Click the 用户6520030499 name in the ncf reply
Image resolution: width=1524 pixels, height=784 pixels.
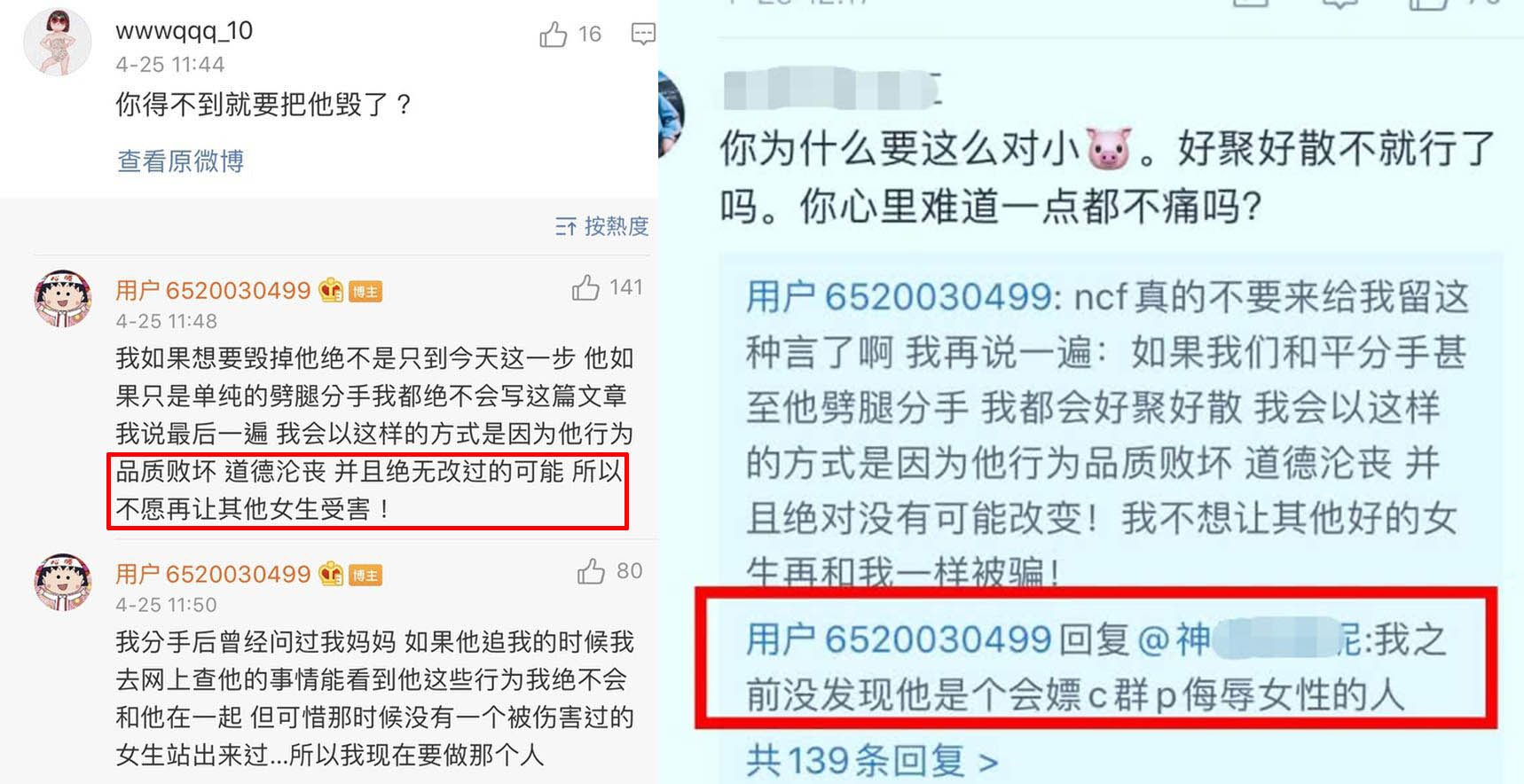pos(899,297)
